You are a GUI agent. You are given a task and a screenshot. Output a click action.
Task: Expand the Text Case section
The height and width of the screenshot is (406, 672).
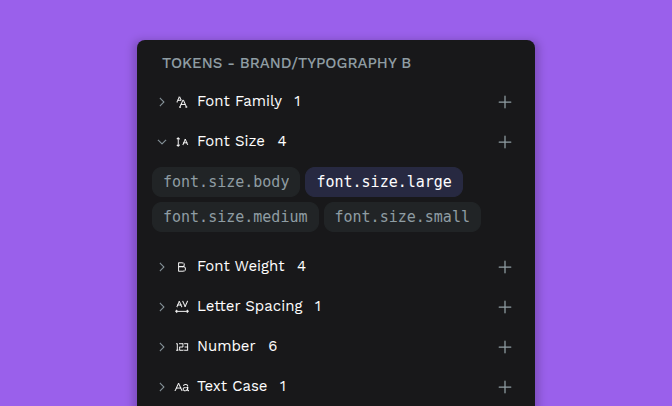click(162, 387)
